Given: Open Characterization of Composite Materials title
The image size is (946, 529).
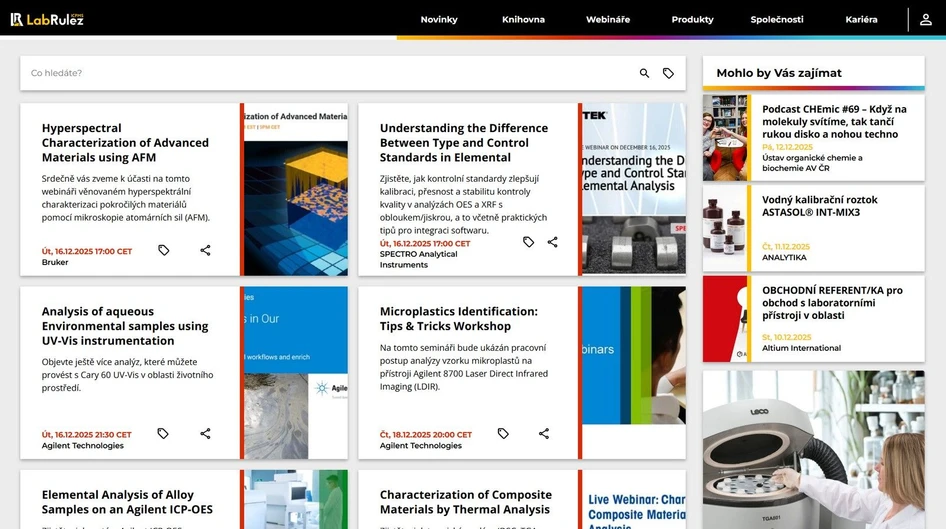Looking at the screenshot, I should point(465,502).
